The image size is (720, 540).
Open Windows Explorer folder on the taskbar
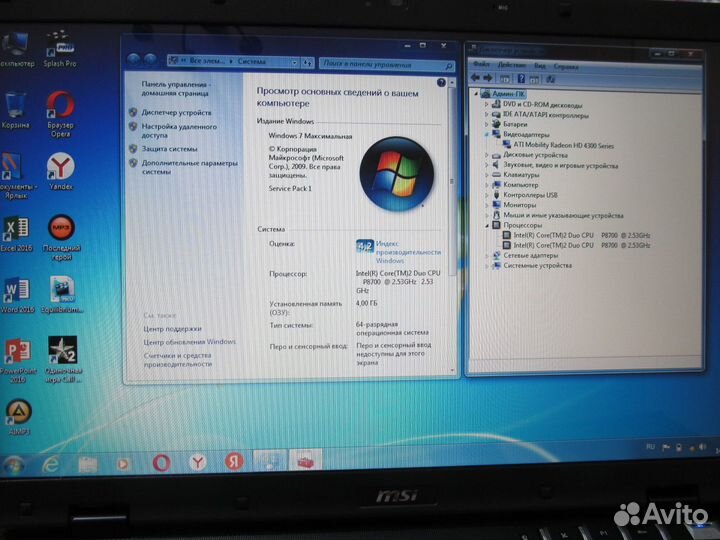coord(87,464)
